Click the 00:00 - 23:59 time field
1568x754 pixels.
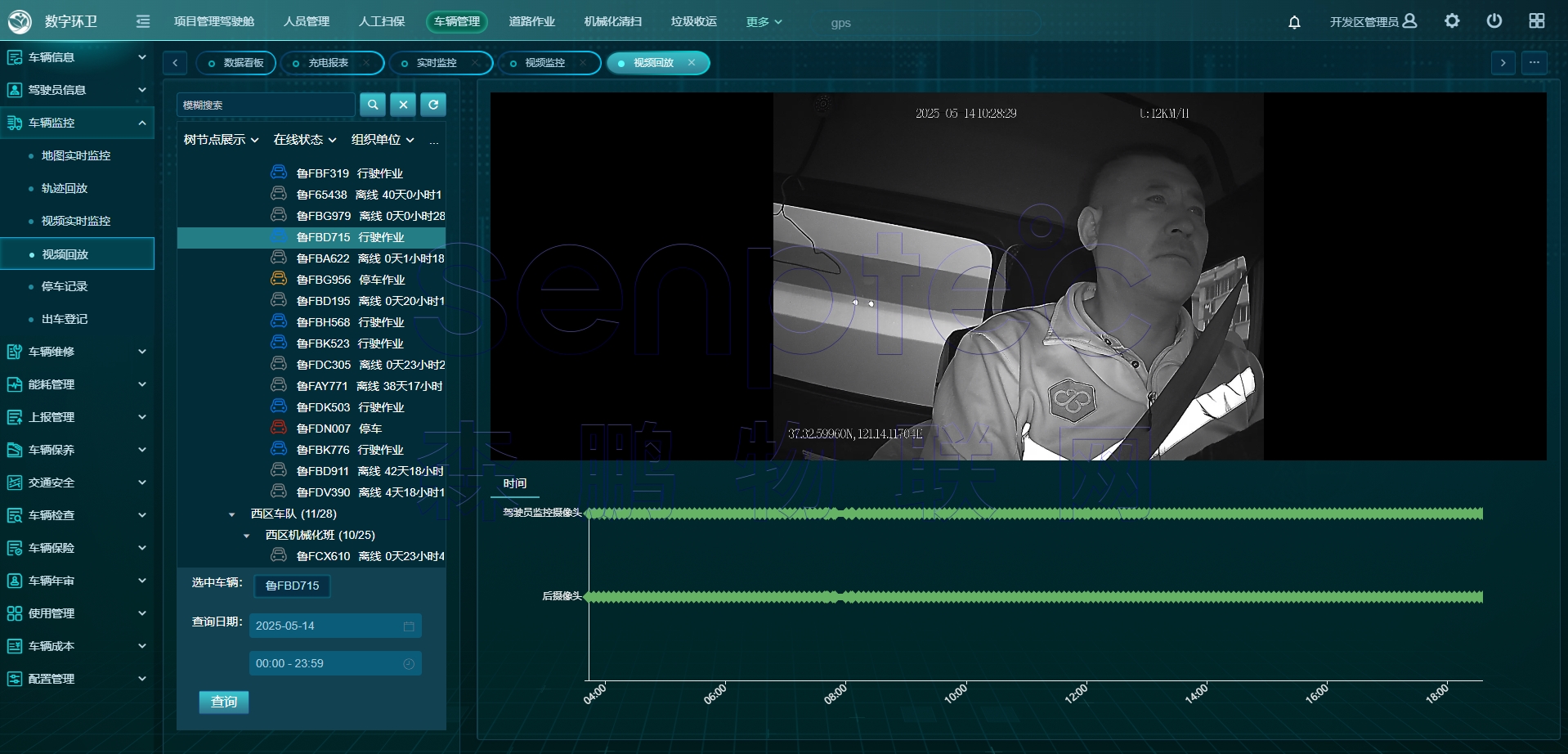point(335,663)
